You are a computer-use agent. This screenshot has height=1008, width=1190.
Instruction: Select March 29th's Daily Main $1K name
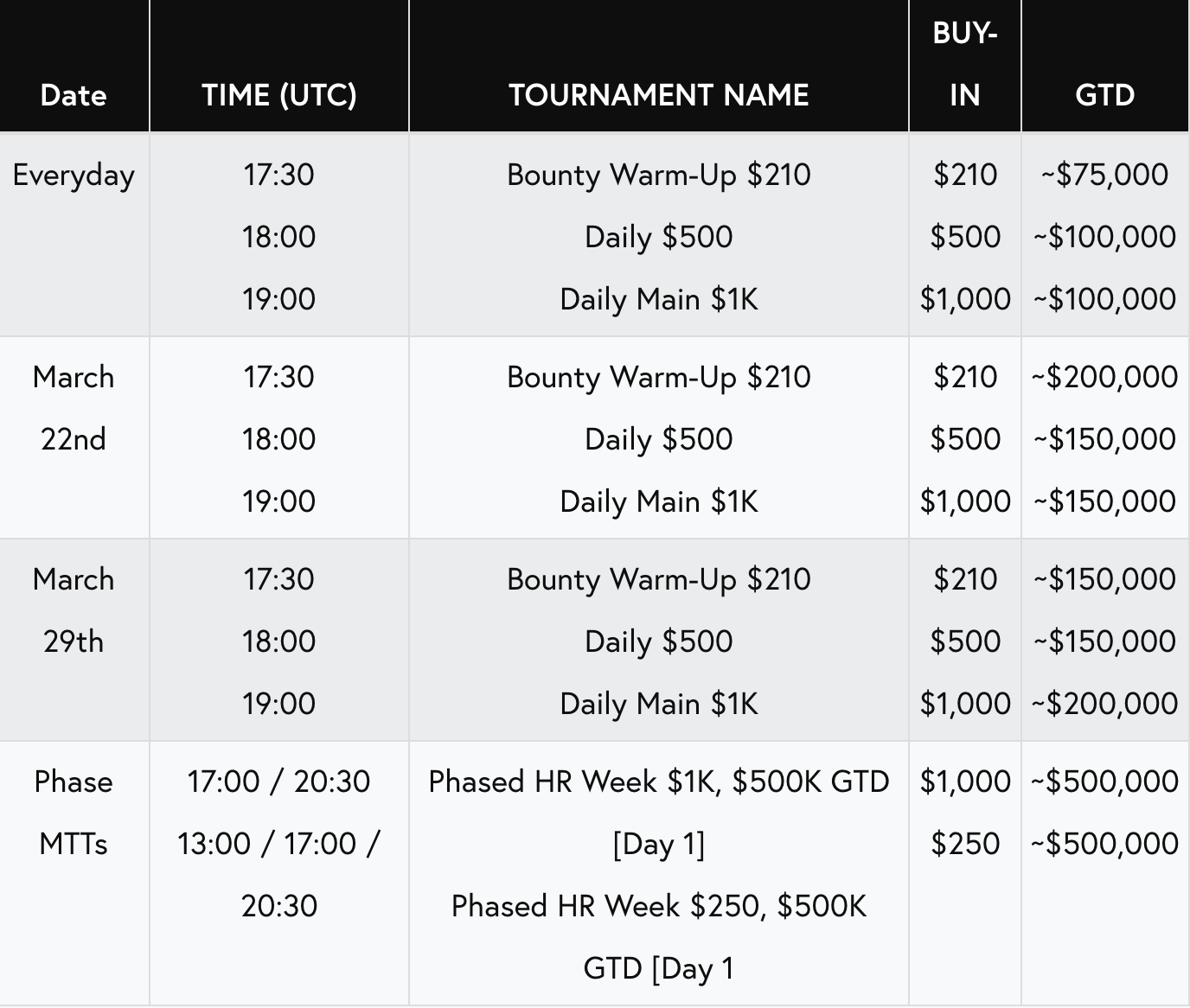tap(658, 704)
